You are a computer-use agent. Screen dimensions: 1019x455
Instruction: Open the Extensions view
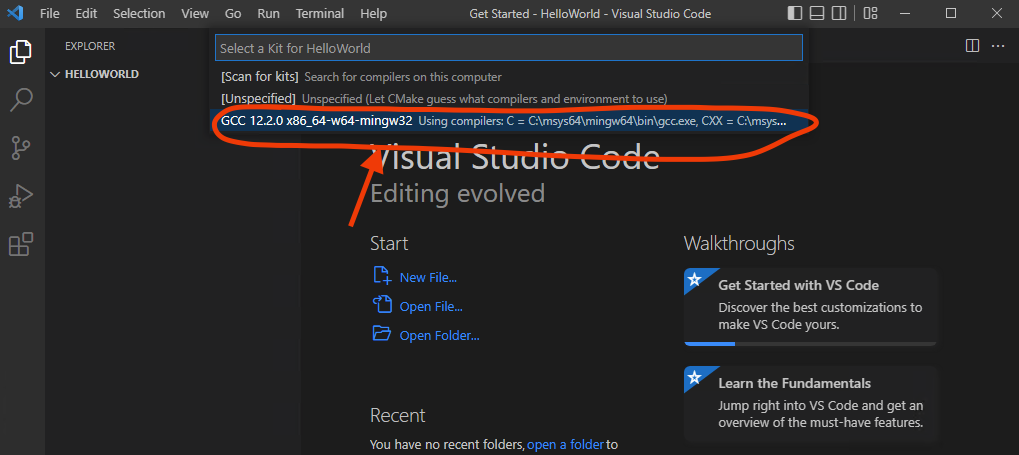point(21,244)
